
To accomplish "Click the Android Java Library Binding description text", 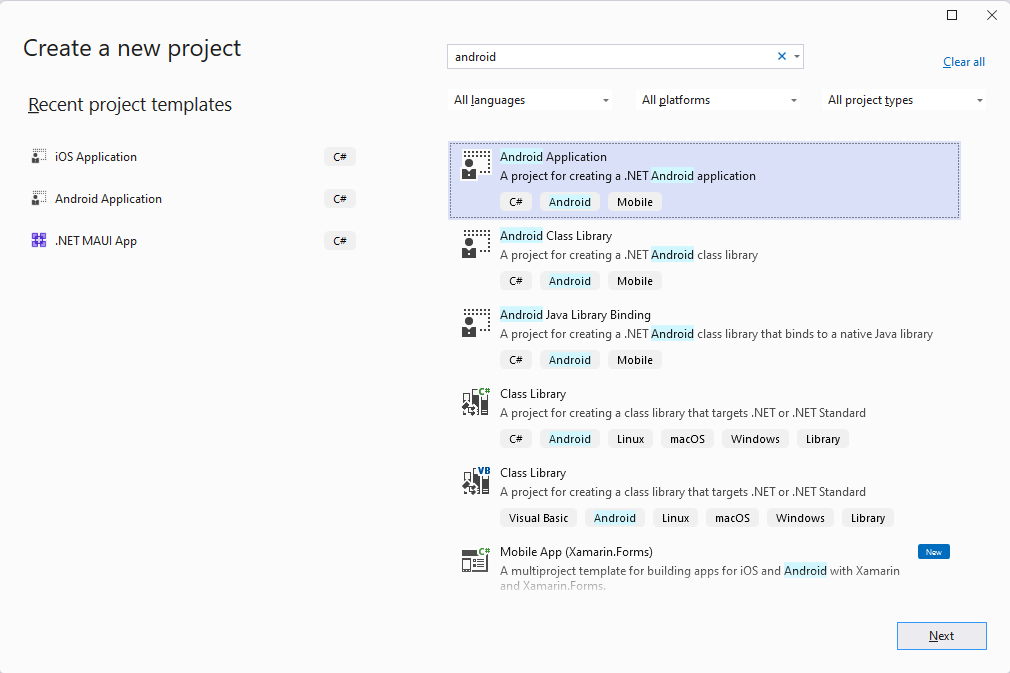I will (x=716, y=334).
